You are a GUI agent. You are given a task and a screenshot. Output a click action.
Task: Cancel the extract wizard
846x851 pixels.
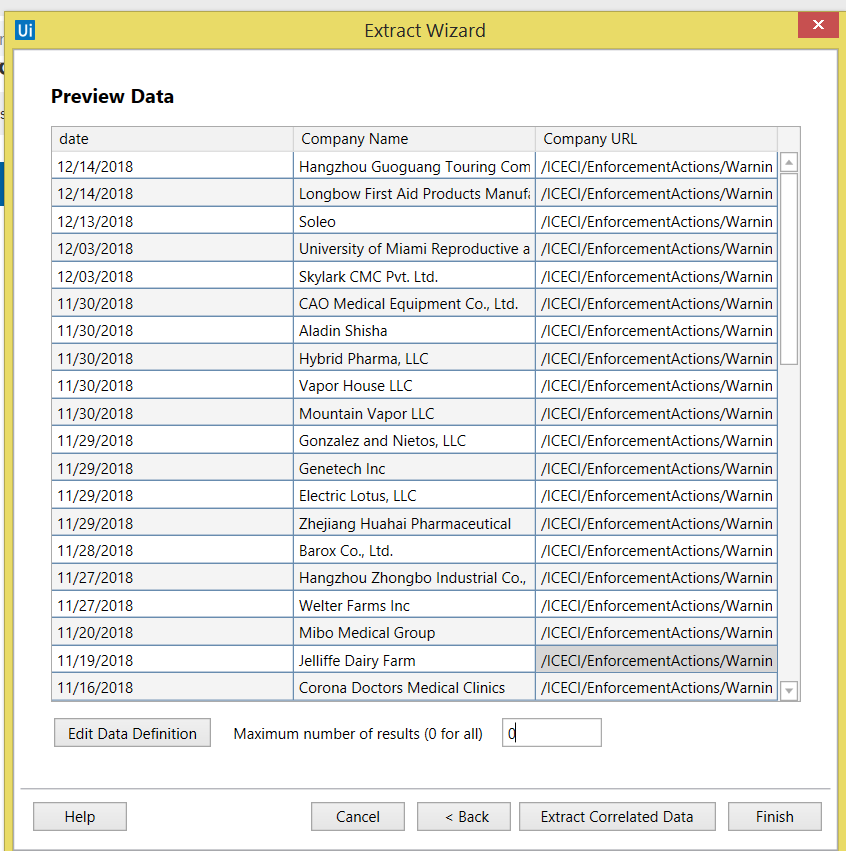tap(358, 816)
